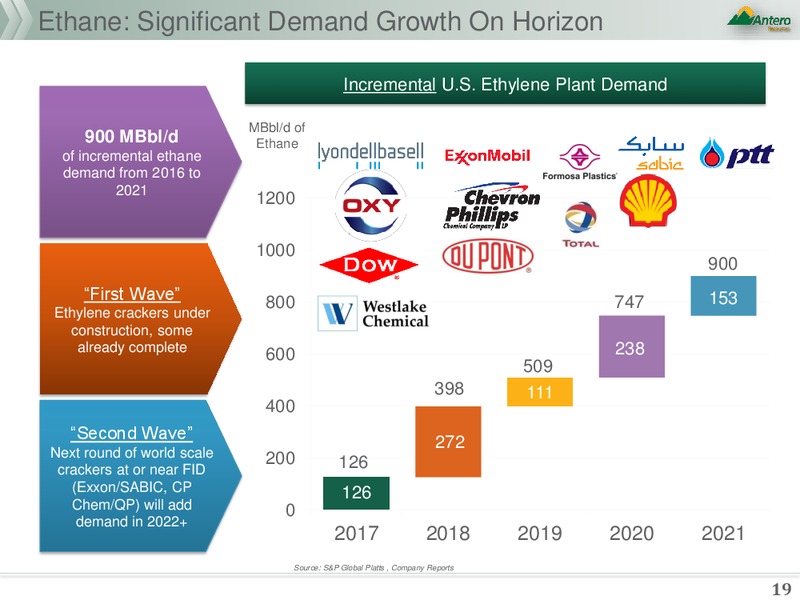The width and height of the screenshot is (800, 600).
Task: Click the cumulative total 900 above 2021
Action: [x=722, y=264]
